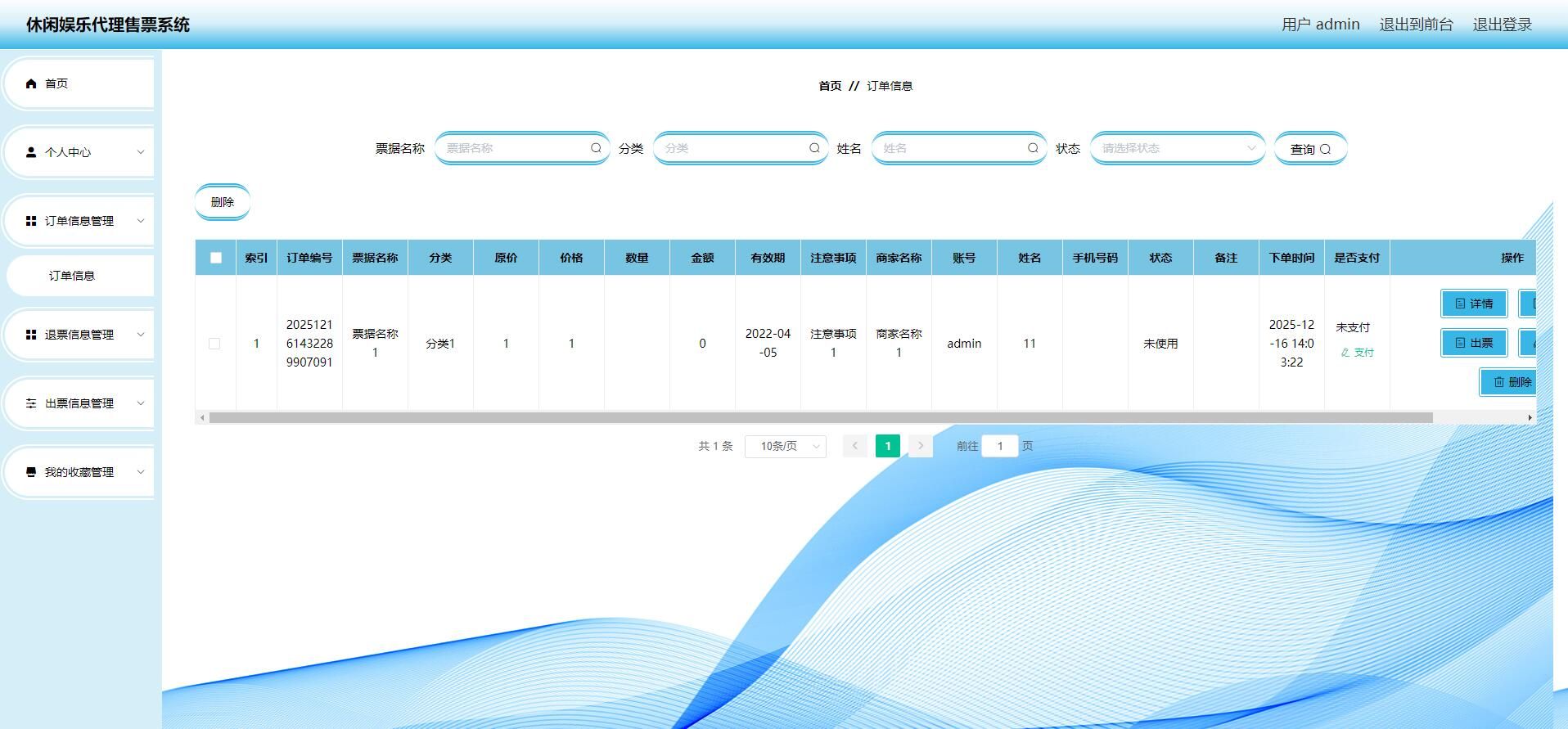Click search icon in 分类 field
Viewport: 1568px width, 729px height.
point(814,148)
